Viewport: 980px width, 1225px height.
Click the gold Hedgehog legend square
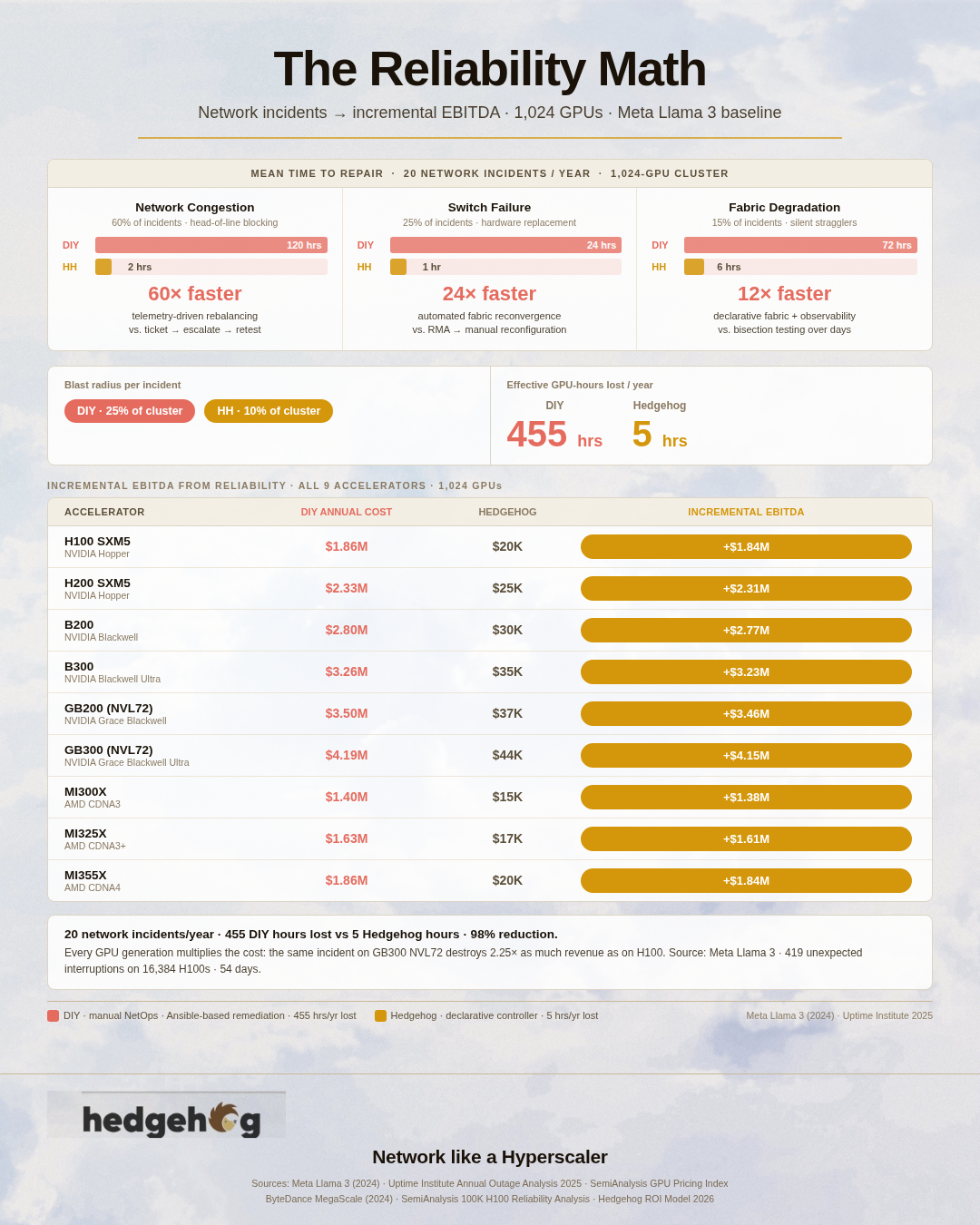[x=380, y=1016]
